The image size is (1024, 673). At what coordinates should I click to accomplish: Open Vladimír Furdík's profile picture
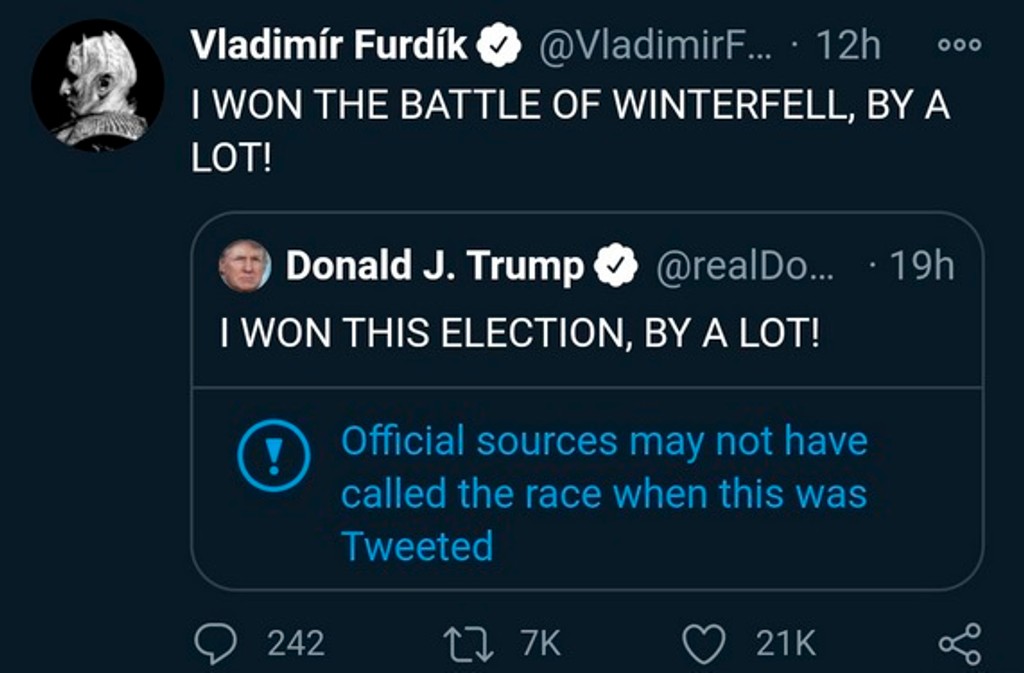click(x=97, y=86)
